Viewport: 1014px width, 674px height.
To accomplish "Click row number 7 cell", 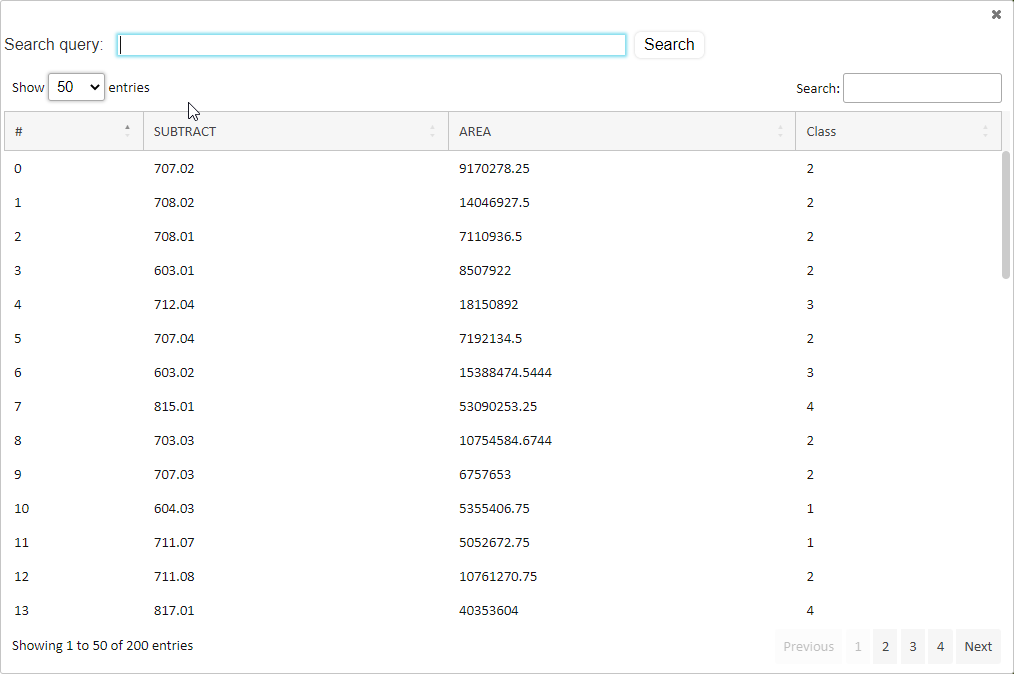I will click(17, 406).
